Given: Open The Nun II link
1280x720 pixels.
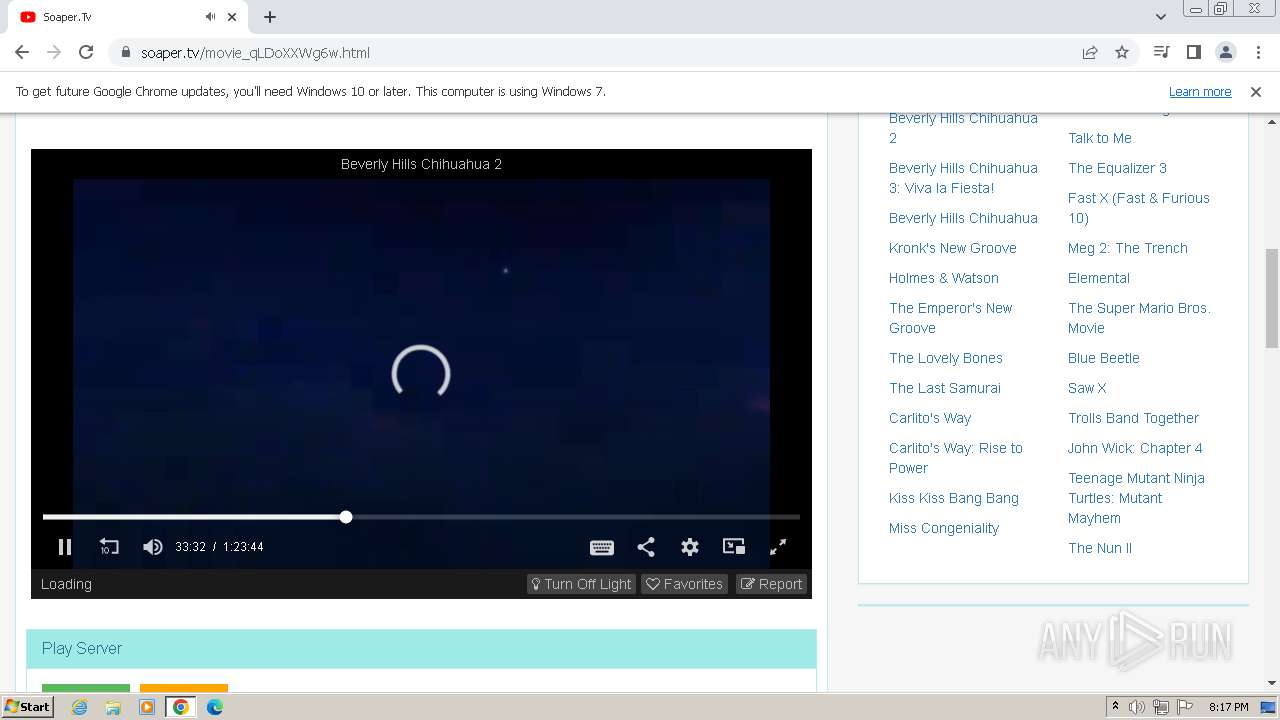Looking at the screenshot, I should [x=1099, y=548].
